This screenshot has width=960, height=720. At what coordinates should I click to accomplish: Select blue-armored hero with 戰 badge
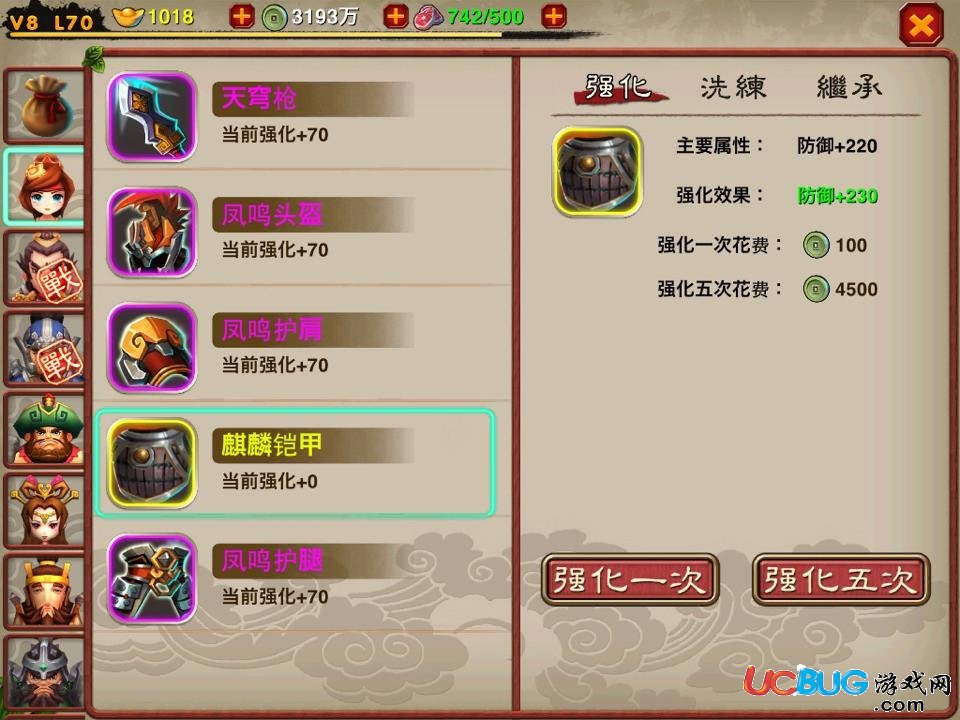click(44, 349)
